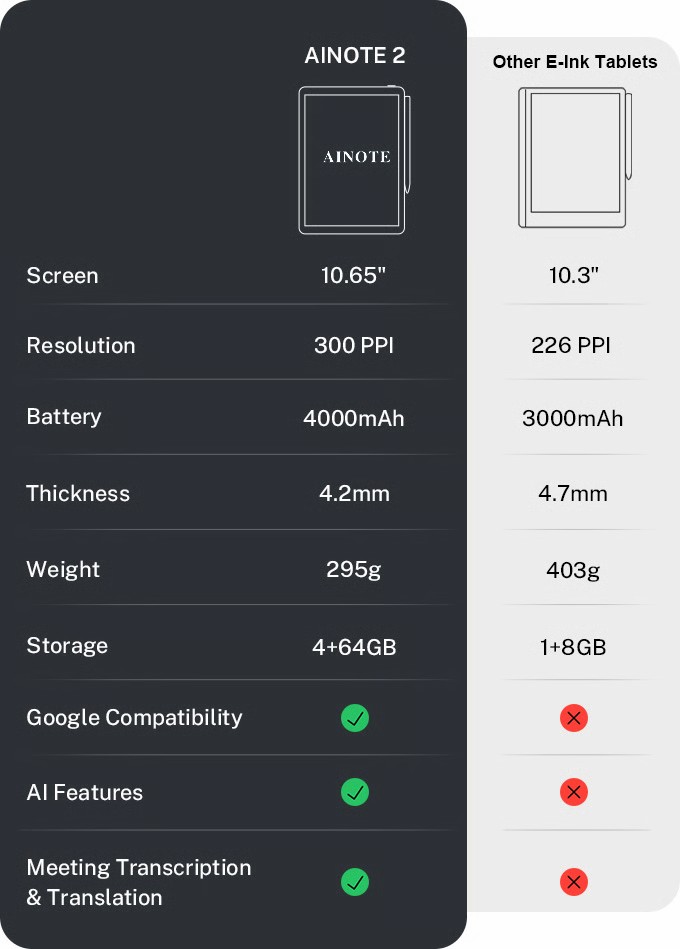This screenshot has height=949, width=680.
Task: Click the 300 PPI resolution value
Action: click(x=354, y=346)
